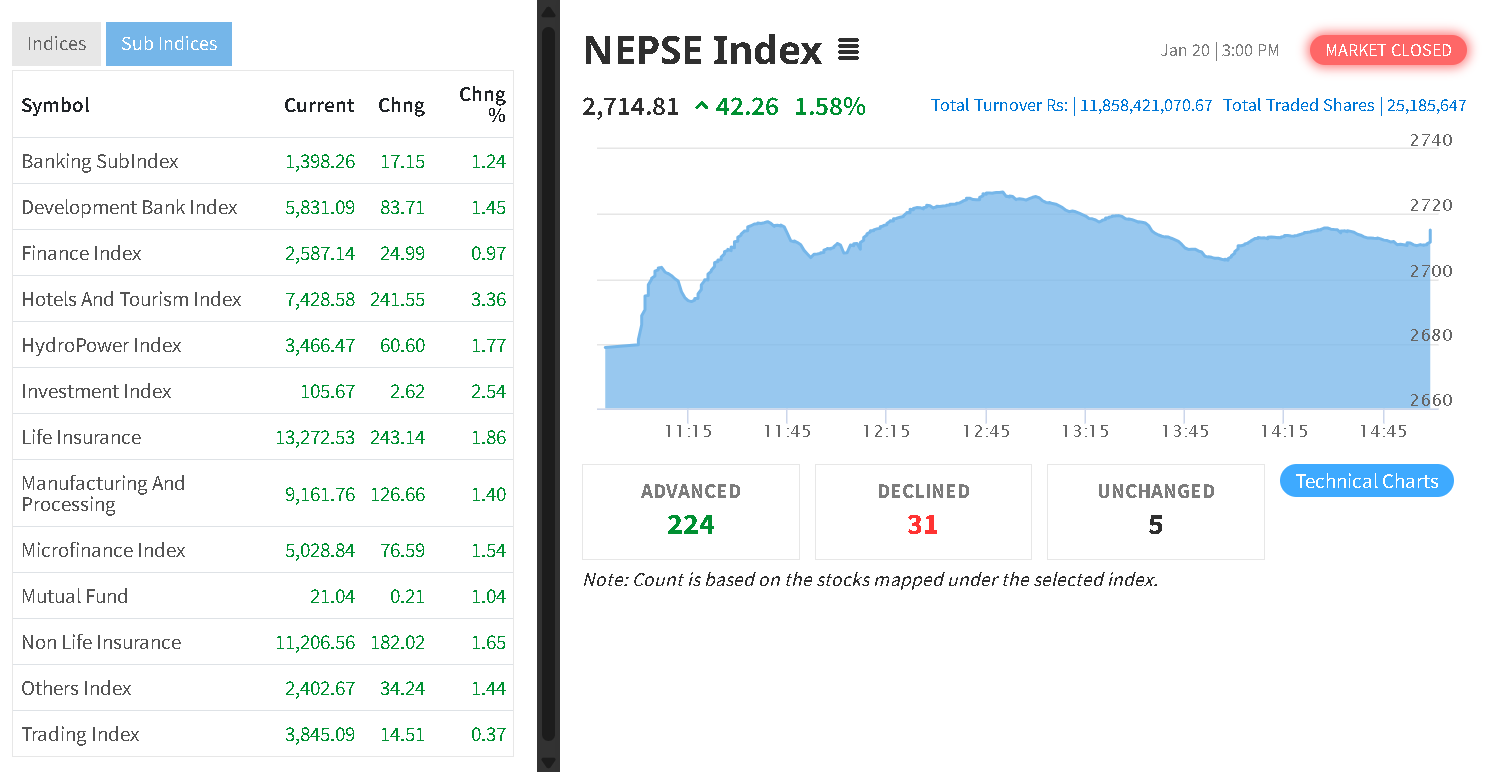The width and height of the screenshot is (1486, 772).
Task: Sort by the Symbol column header
Action: [x=56, y=105]
